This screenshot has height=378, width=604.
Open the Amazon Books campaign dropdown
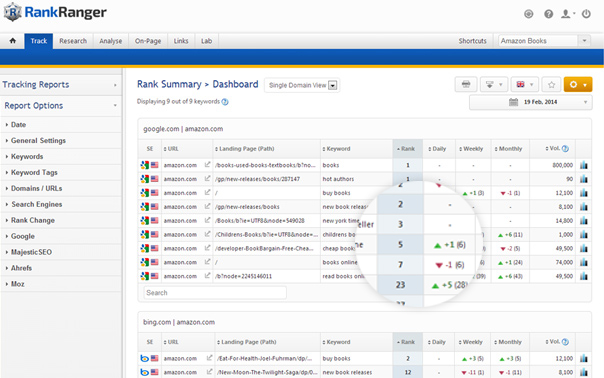(x=544, y=41)
